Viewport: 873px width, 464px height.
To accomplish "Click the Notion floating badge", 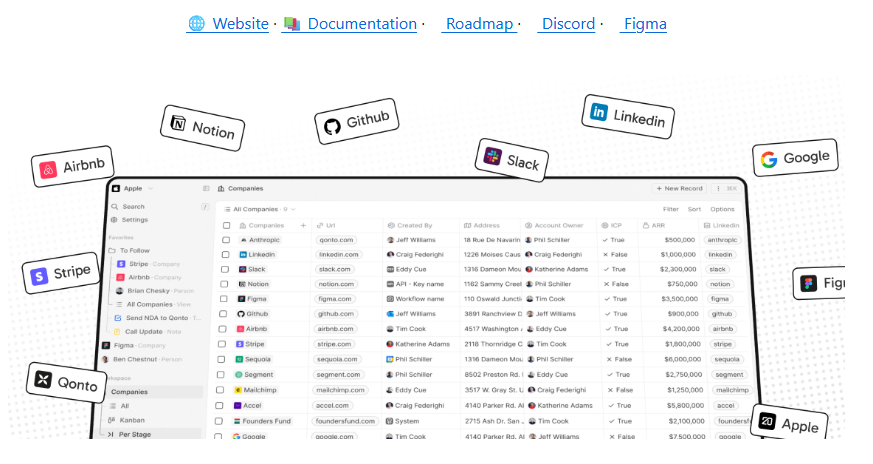I will click(x=203, y=128).
